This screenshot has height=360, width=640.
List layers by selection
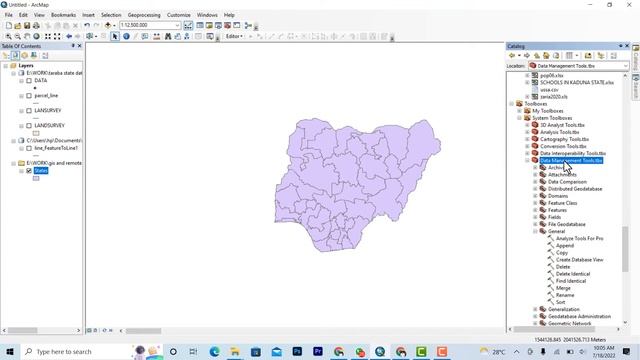(x=34, y=56)
